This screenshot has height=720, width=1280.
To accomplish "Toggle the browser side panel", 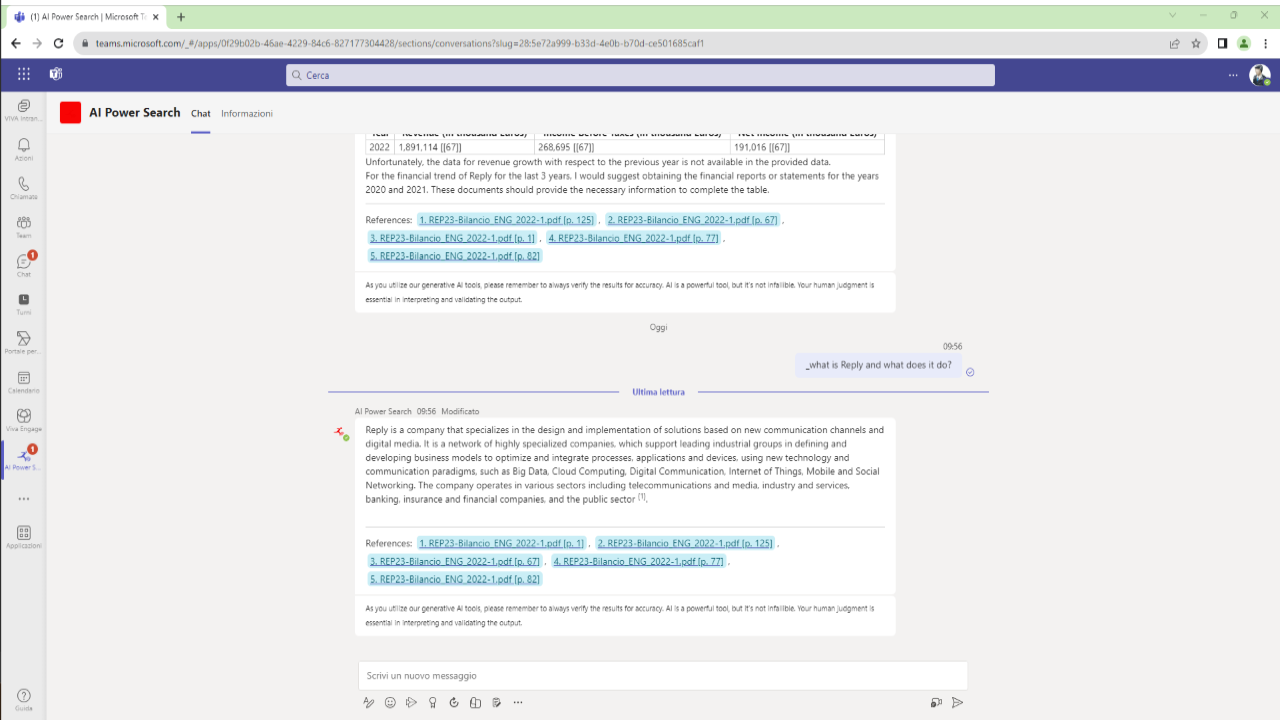I will click(x=1222, y=44).
